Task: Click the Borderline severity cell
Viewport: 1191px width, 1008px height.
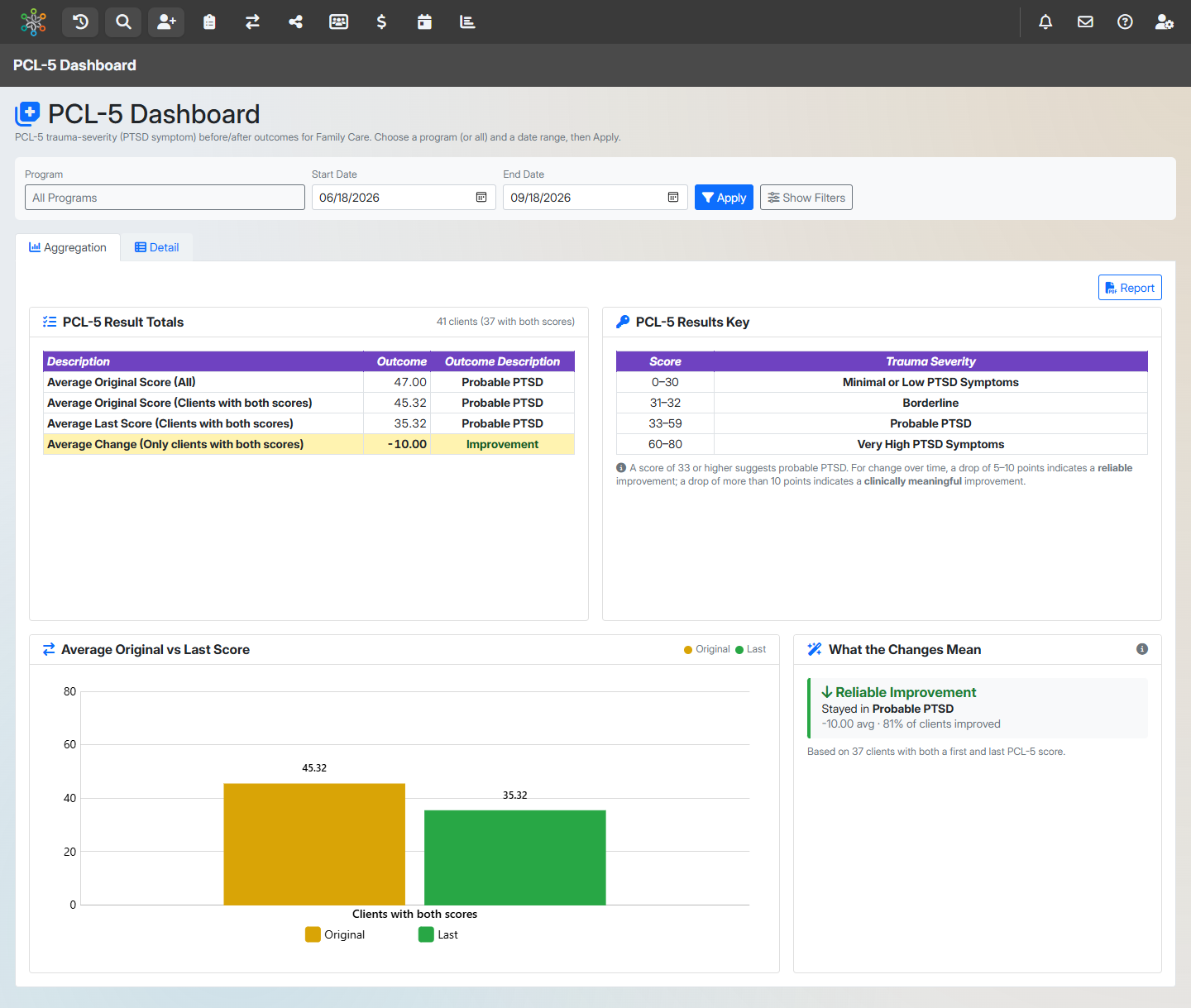Action: (931, 403)
